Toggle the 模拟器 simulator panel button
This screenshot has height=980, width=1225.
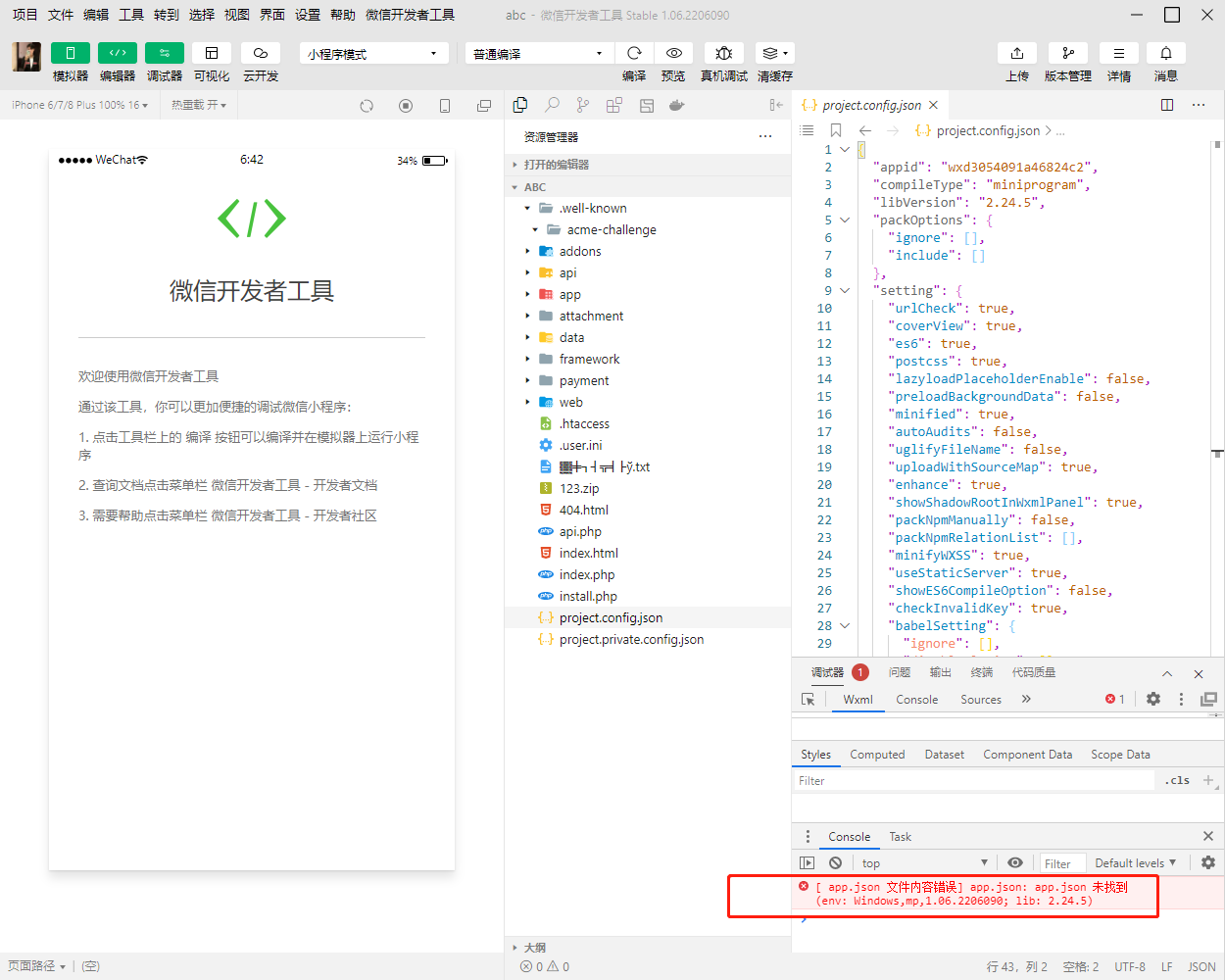click(71, 53)
